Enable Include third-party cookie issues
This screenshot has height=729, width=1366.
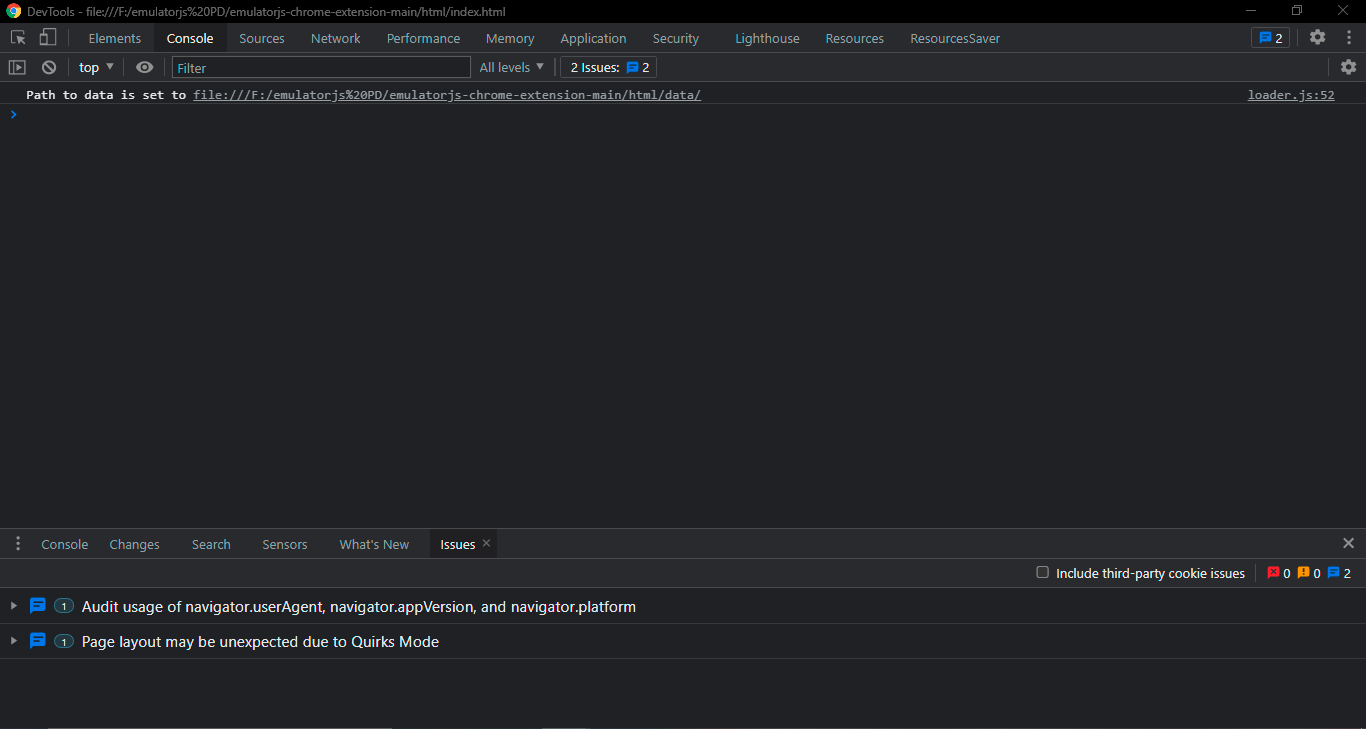[1042, 573]
